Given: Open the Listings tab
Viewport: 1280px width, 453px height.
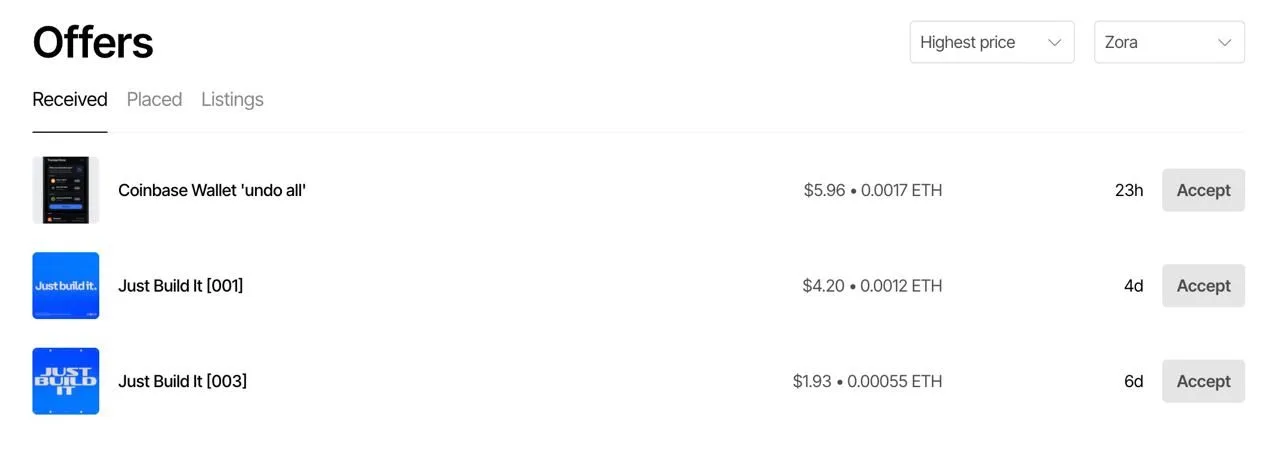Looking at the screenshot, I should point(232,99).
